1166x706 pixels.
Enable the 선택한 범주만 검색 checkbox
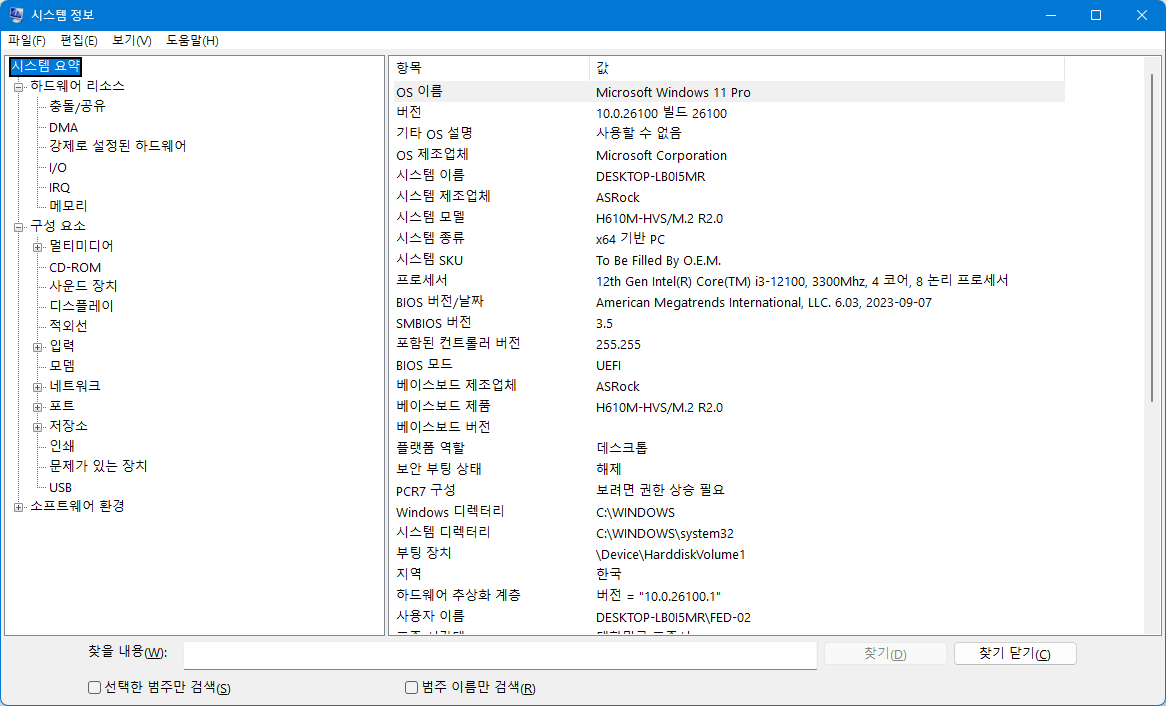[x=94, y=687]
